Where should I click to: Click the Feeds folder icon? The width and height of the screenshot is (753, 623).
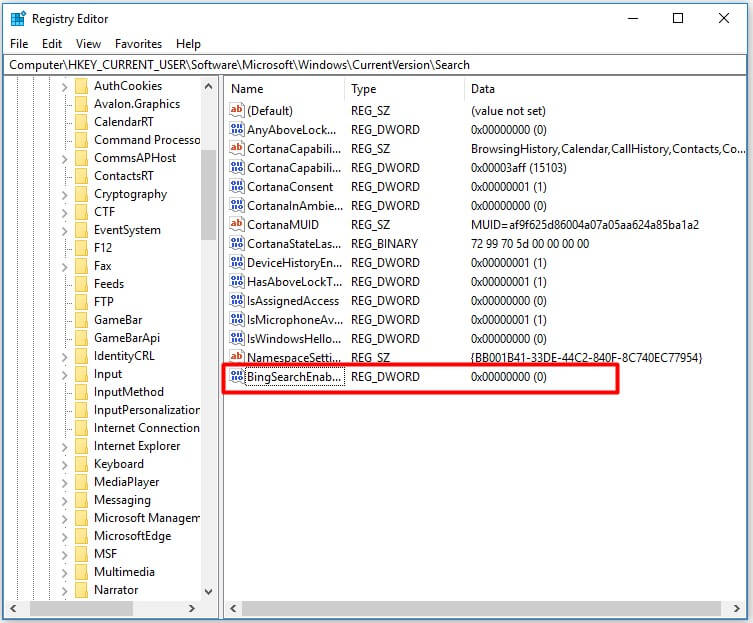(82, 284)
